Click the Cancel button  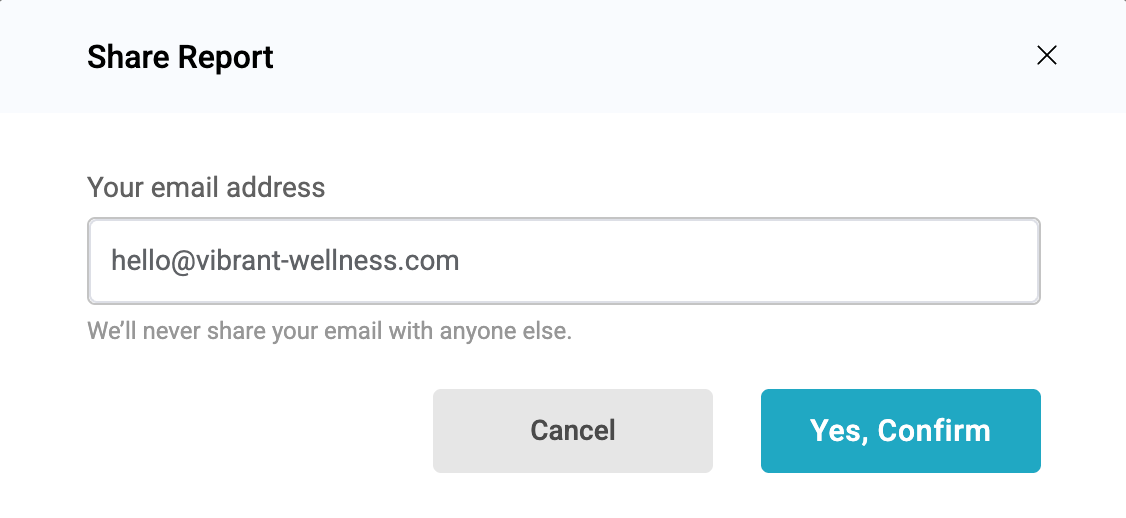coord(572,431)
